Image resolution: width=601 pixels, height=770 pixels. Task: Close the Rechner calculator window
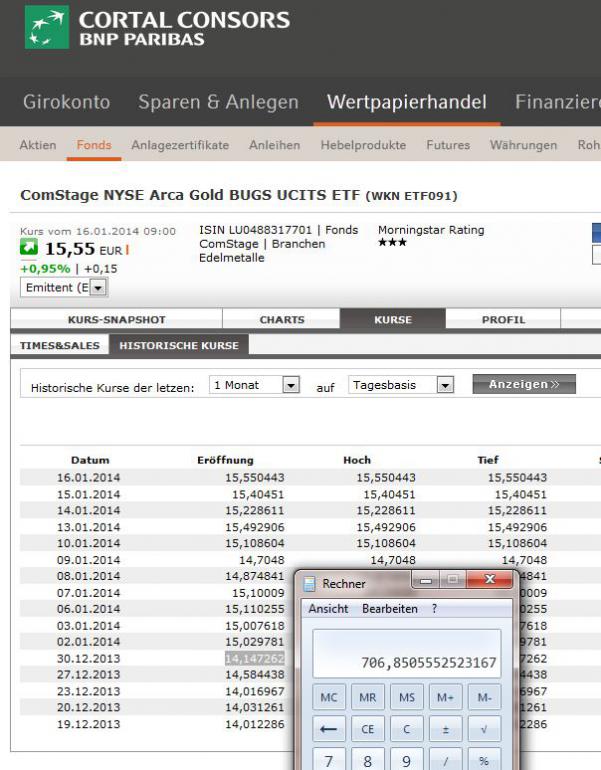(490, 580)
